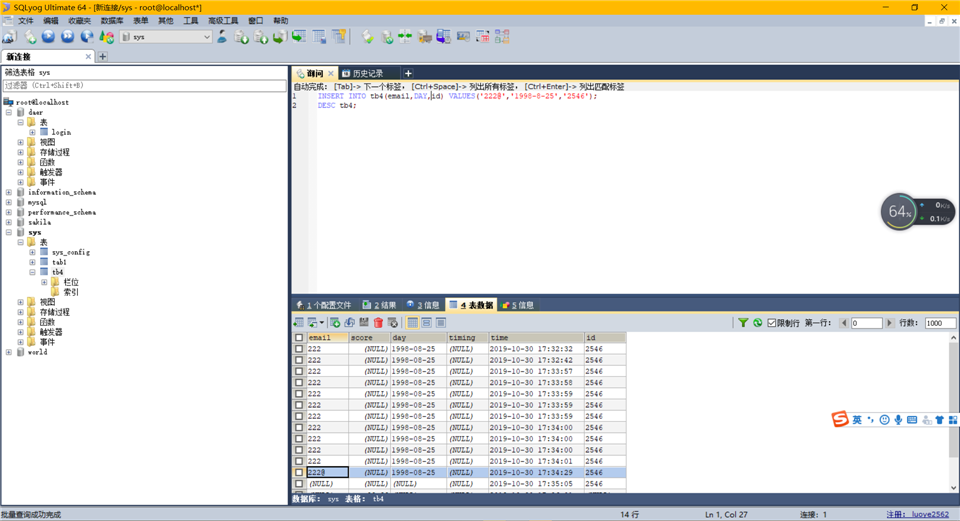Close the 新连接 connection tab

click(x=88, y=56)
